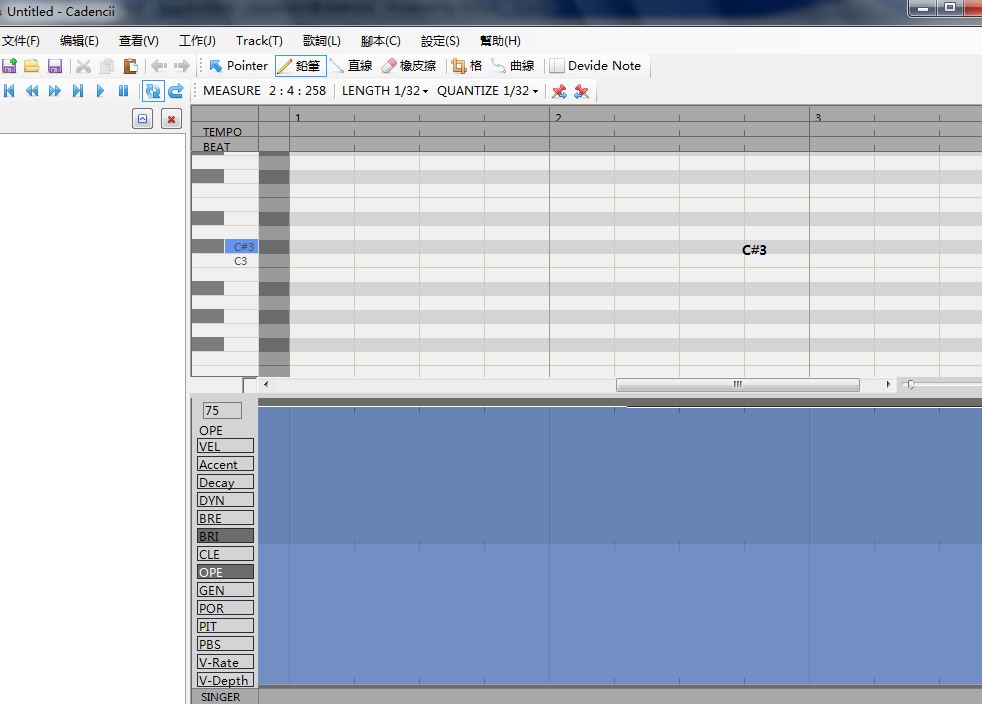
Task: Redo with the right arrow icon
Action: point(182,66)
